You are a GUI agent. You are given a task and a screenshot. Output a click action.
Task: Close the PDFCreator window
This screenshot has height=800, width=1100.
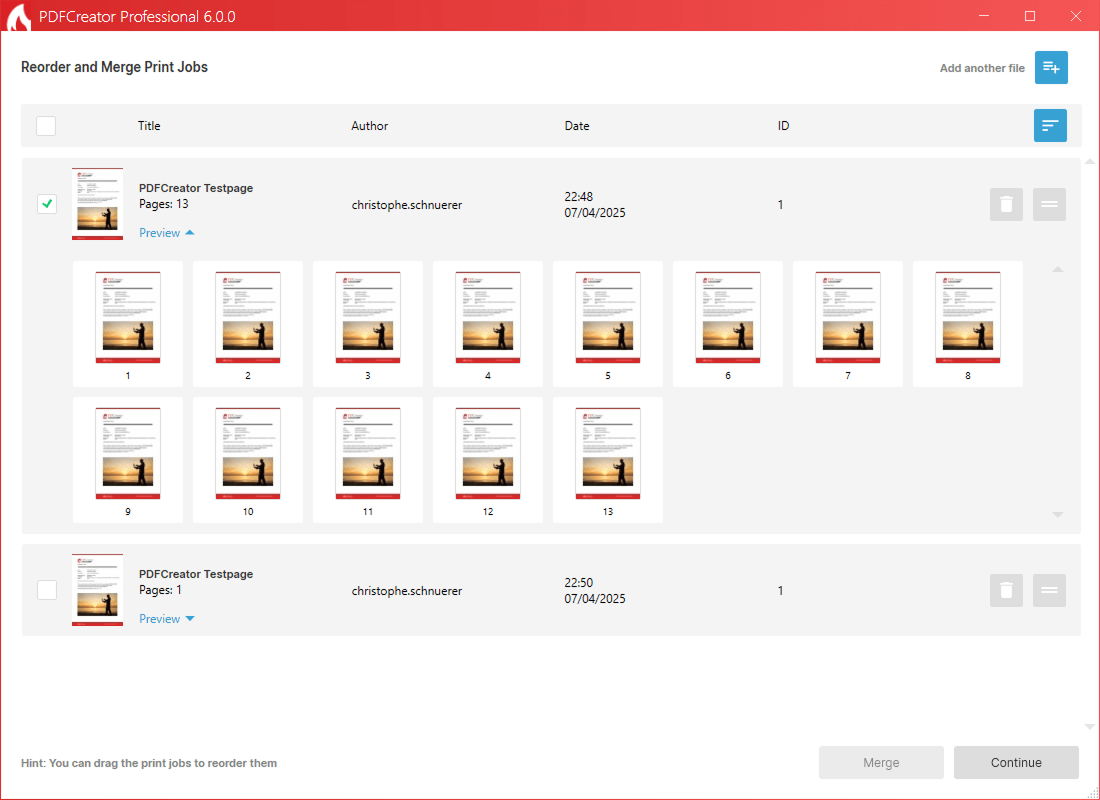[1075, 16]
